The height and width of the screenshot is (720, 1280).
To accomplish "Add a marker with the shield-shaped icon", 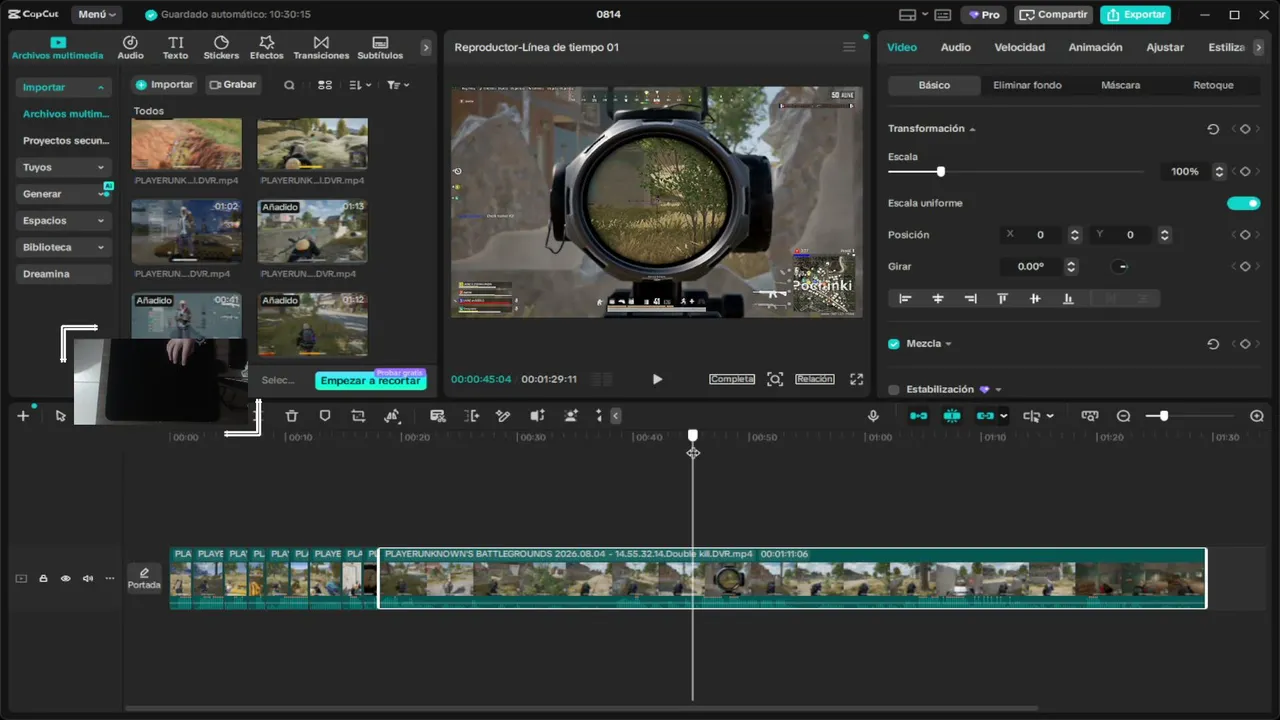I will [325, 416].
